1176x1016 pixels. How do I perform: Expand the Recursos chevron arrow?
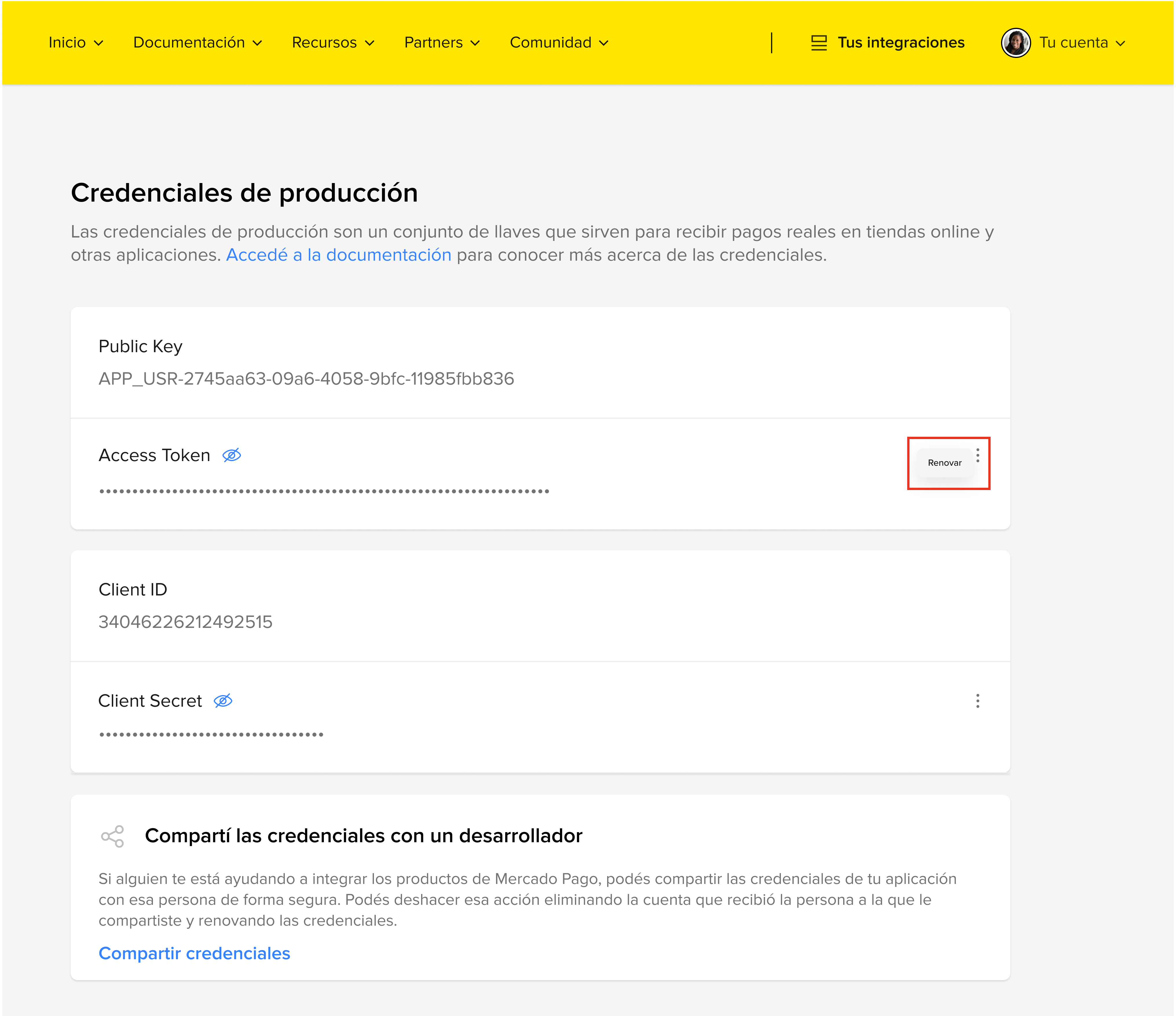(x=370, y=43)
